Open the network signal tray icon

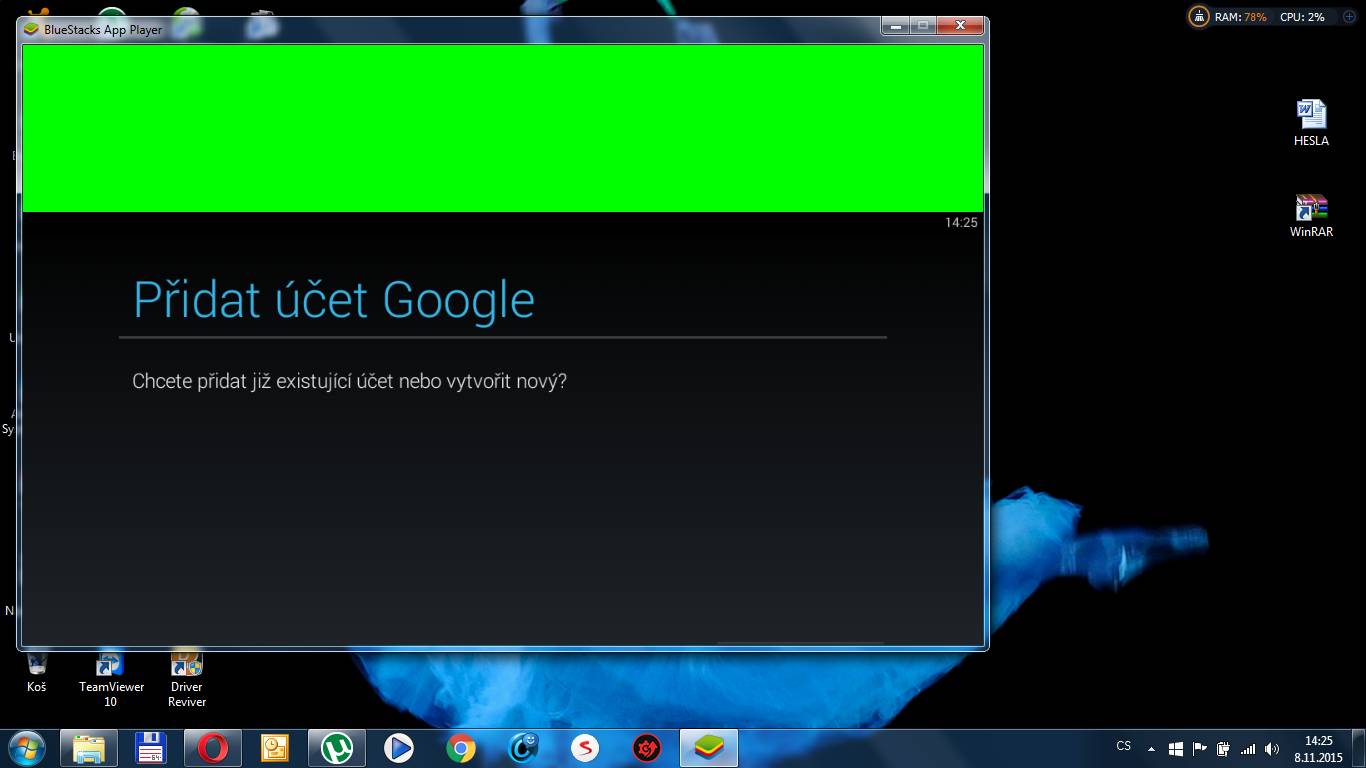(x=1247, y=748)
